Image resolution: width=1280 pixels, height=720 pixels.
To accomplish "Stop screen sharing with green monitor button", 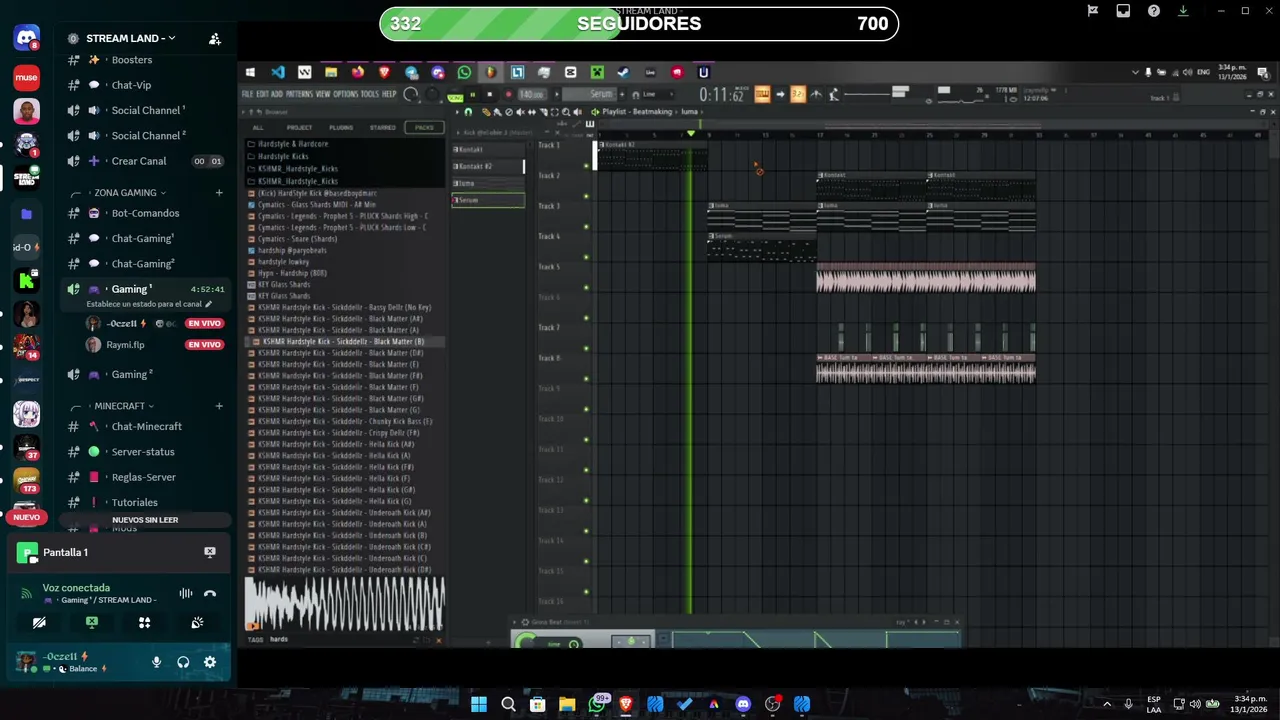I will (92, 622).
